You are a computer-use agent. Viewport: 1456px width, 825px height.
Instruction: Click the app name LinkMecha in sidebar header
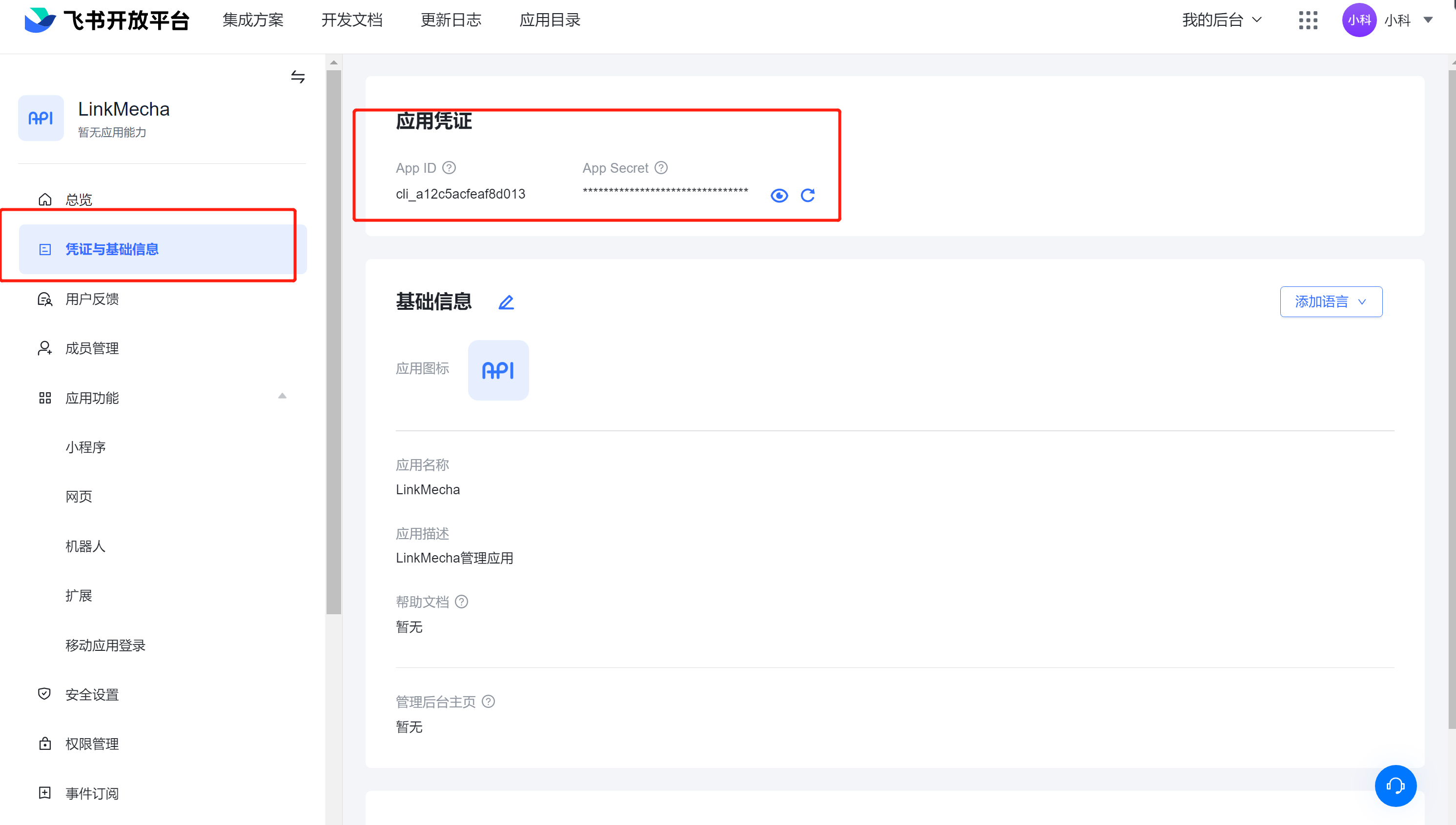[x=123, y=109]
